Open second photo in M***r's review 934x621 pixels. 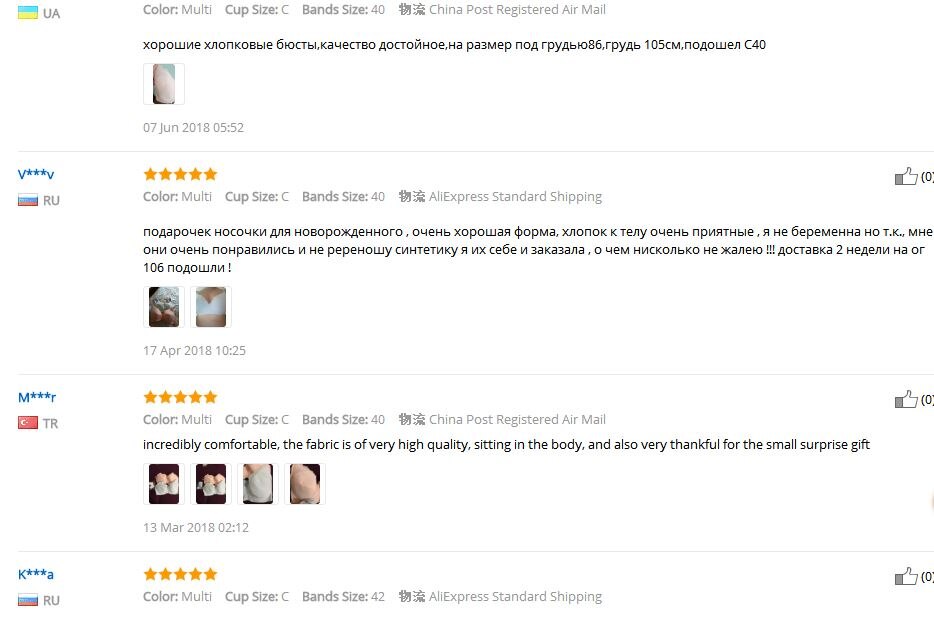211,484
